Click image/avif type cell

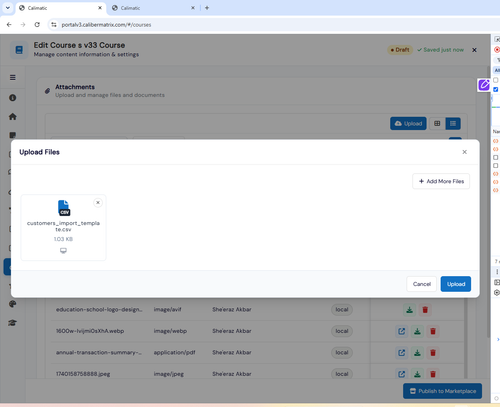point(167,310)
